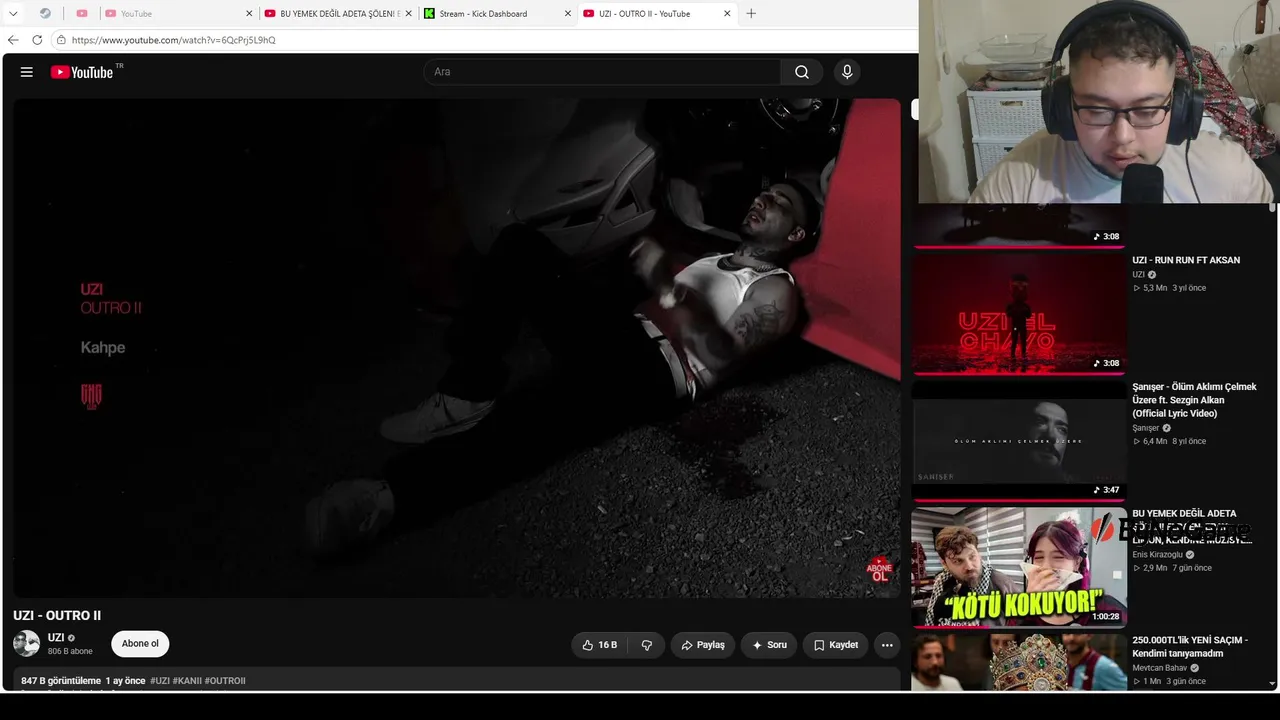
Task: Open new browser tab with plus
Action: coord(751,14)
